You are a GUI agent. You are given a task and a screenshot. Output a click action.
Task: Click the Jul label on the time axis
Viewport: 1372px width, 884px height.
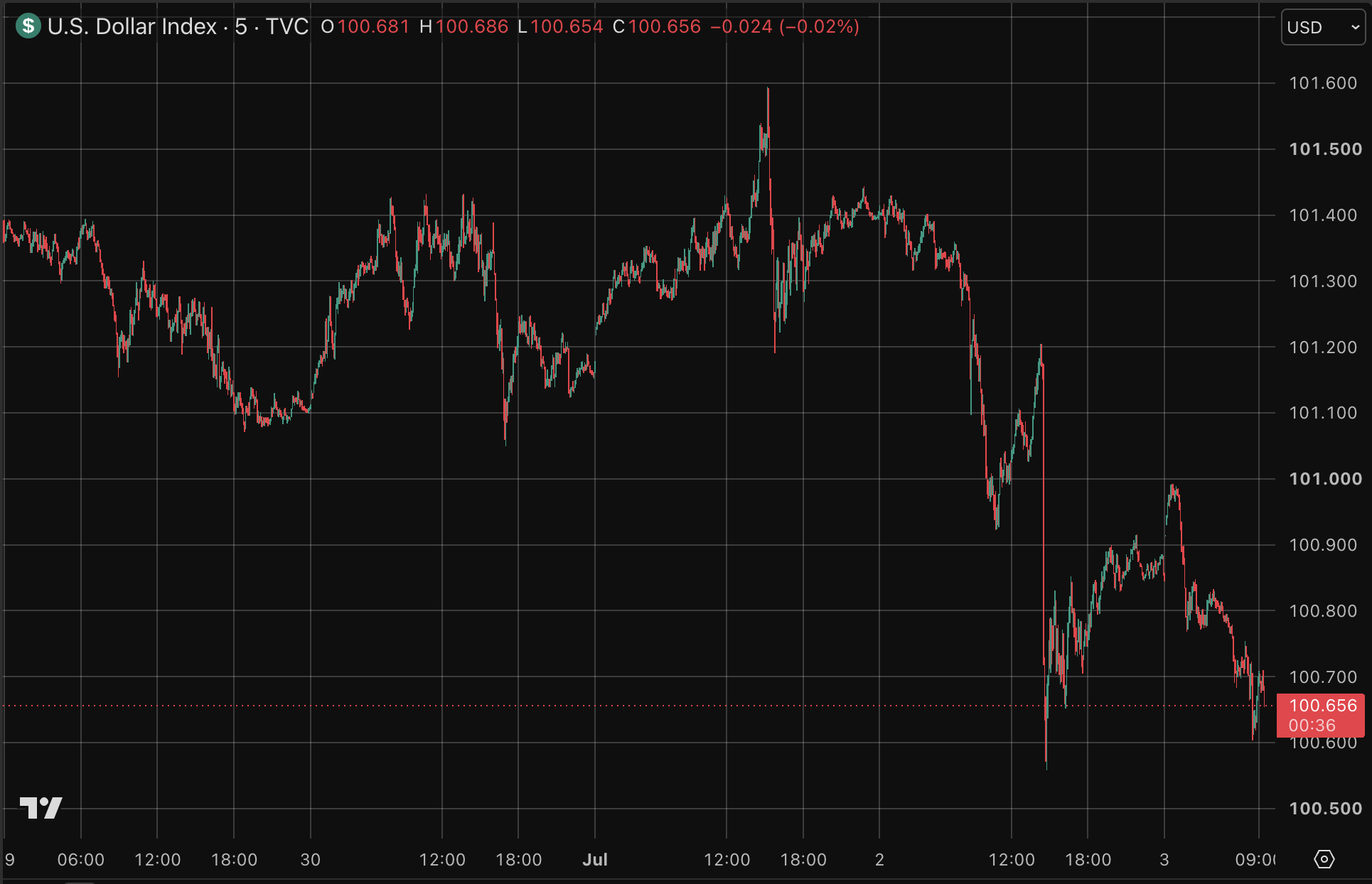[595, 860]
